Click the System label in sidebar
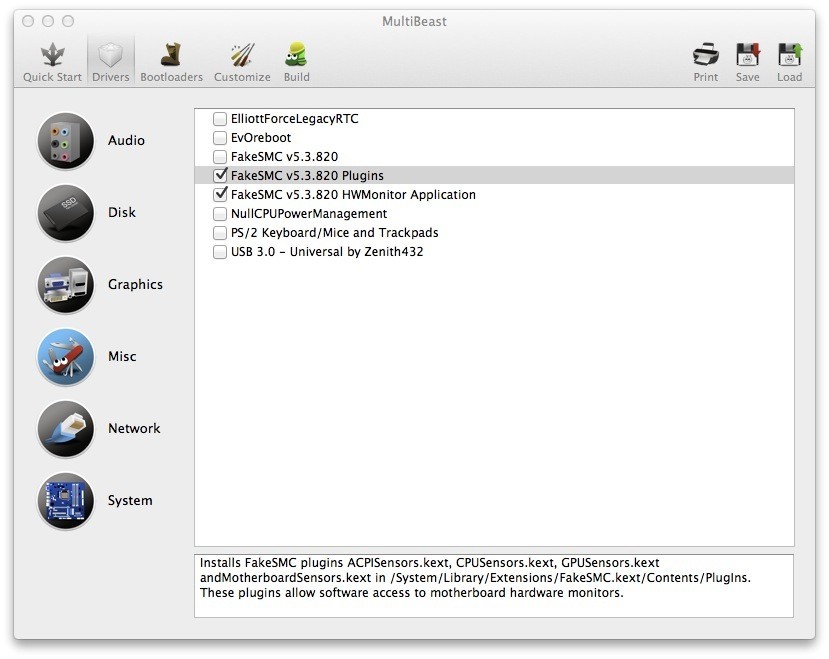 pyautogui.click(x=130, y=500)
